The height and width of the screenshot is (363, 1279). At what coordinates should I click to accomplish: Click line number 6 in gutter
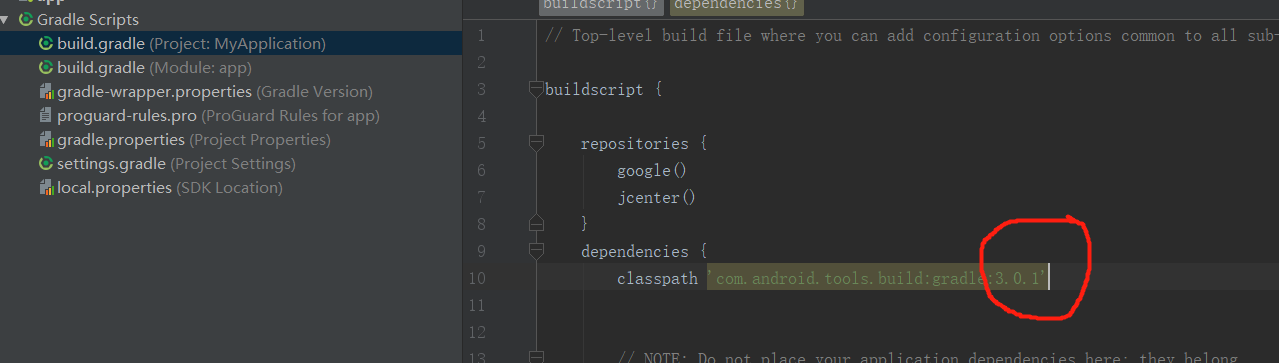(x=481, y=171)
